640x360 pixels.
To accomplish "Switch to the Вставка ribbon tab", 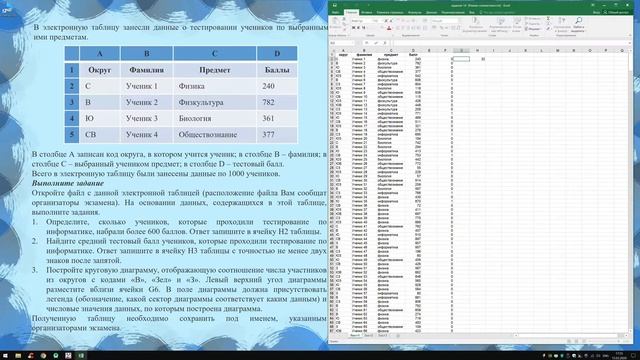I will 367,13.
